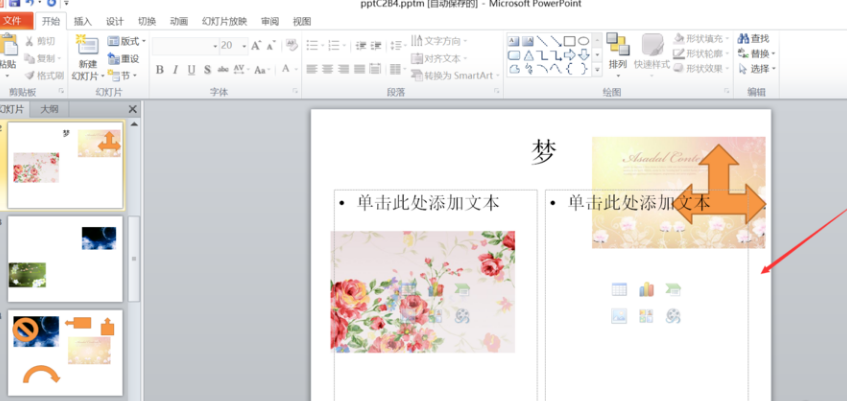Click the Reset (重设) slide button

tap(125, 59)
